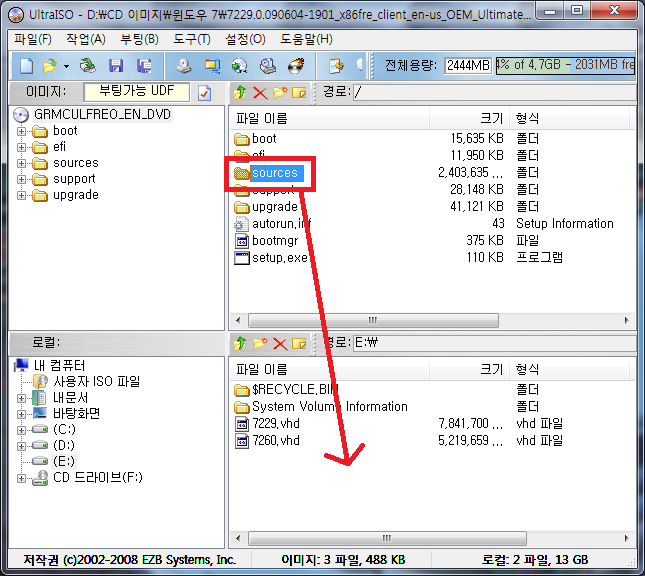Select 사용자 ISO 파일 in local tree
Image resolution: width=645 pixels, height=576 pixels.
pyautogui.click(x=97, y=381)
